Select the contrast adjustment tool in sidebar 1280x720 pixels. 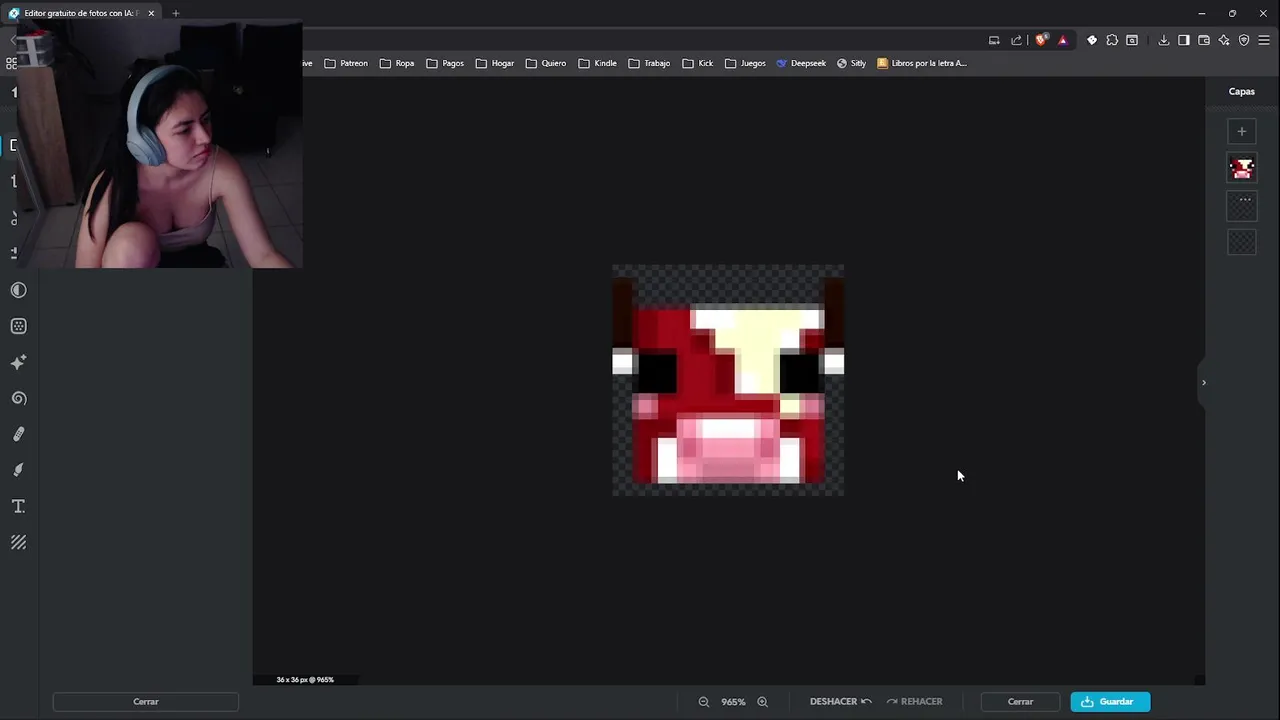click(x=18, y=290)
